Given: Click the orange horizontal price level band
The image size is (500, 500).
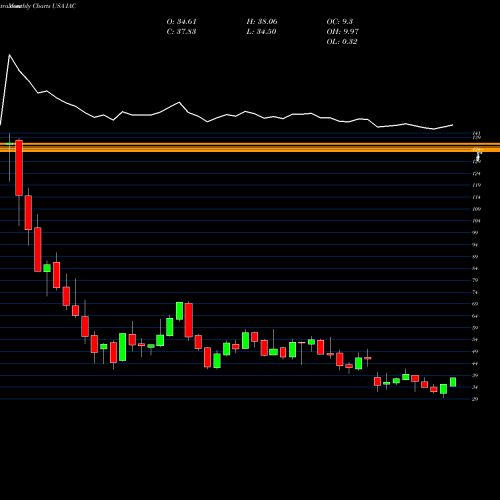Looking at the screenshot, I should 250,147.
